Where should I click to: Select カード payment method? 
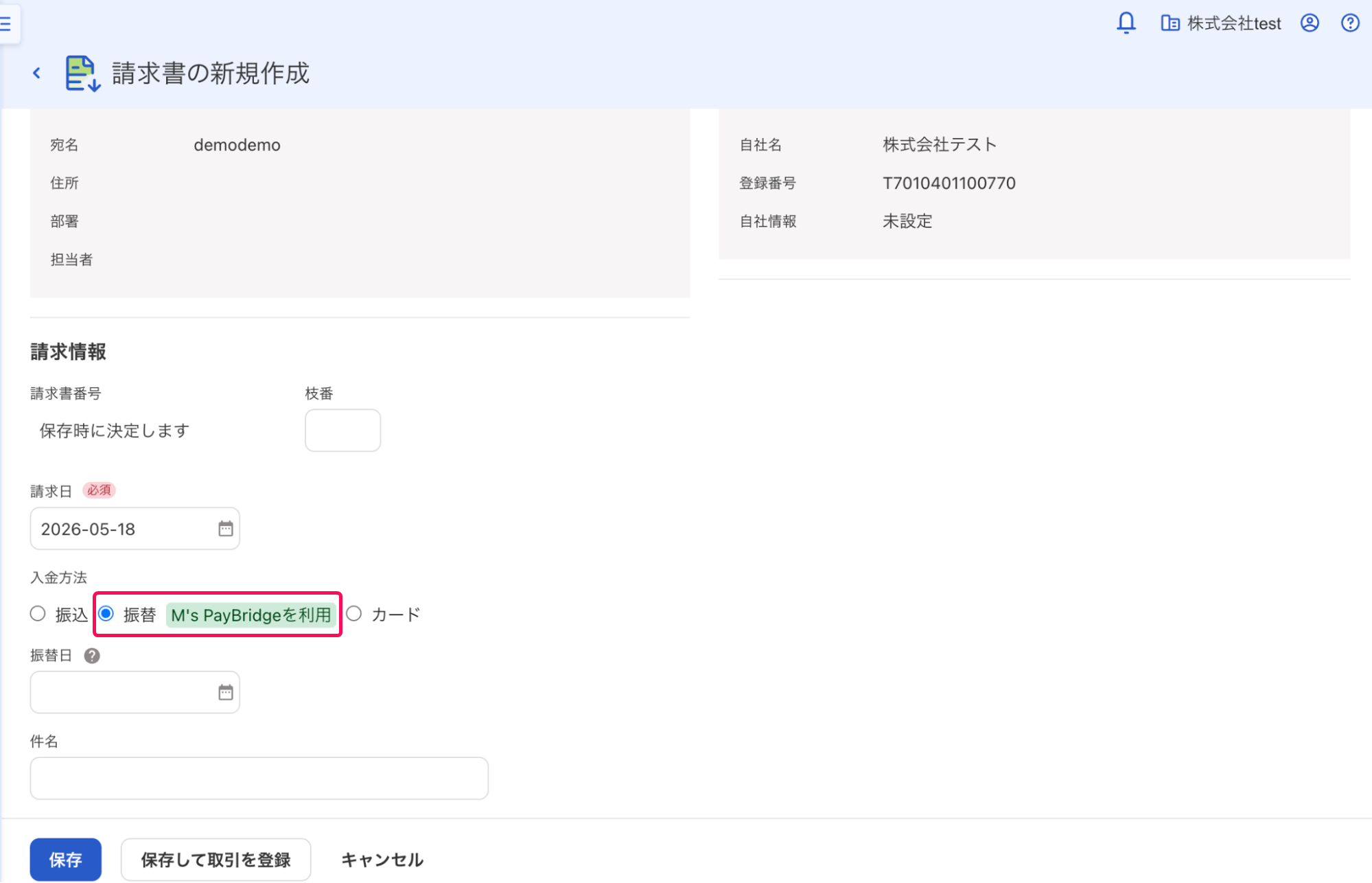click(x=354, y=614)
